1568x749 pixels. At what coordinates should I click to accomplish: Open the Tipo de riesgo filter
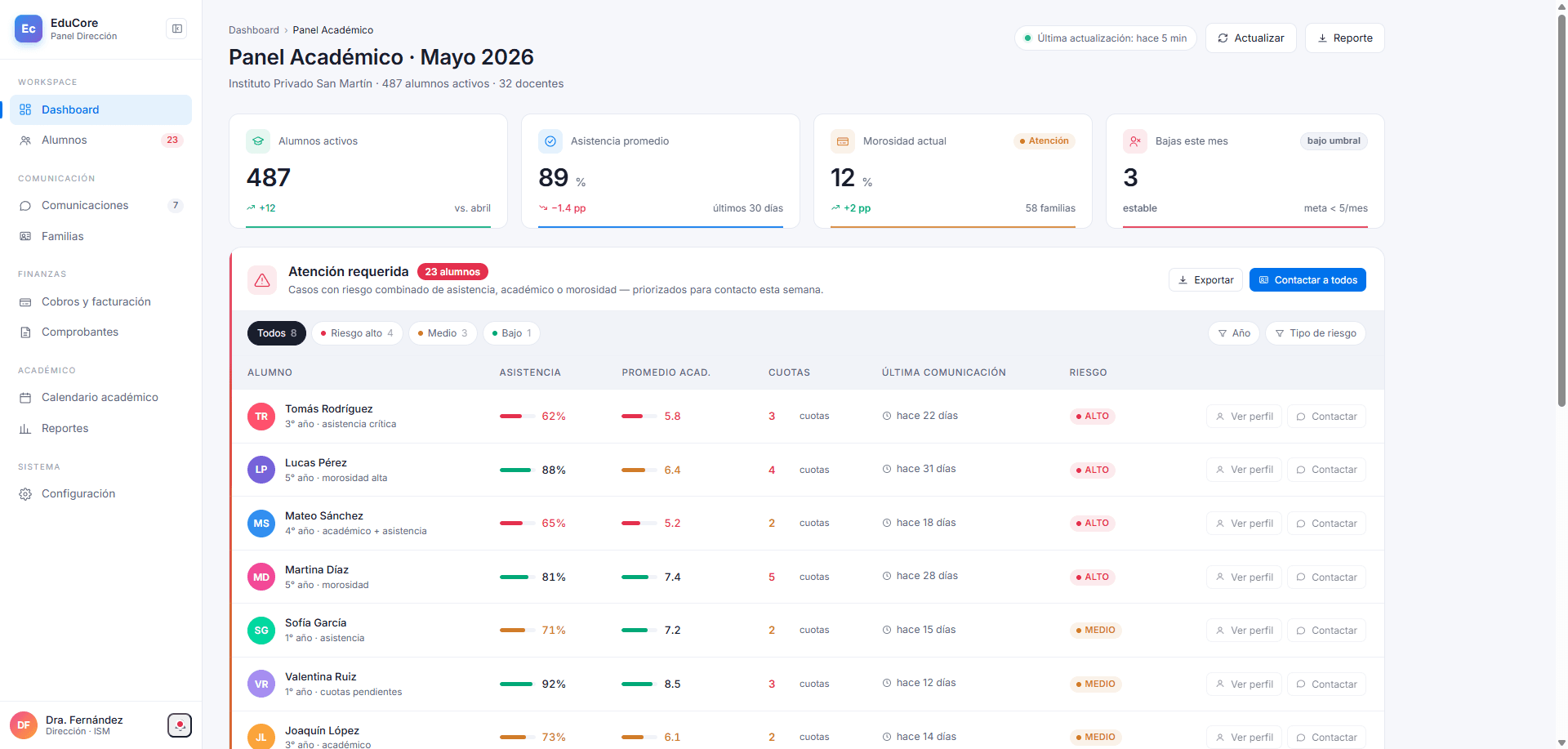(1316, 333)
